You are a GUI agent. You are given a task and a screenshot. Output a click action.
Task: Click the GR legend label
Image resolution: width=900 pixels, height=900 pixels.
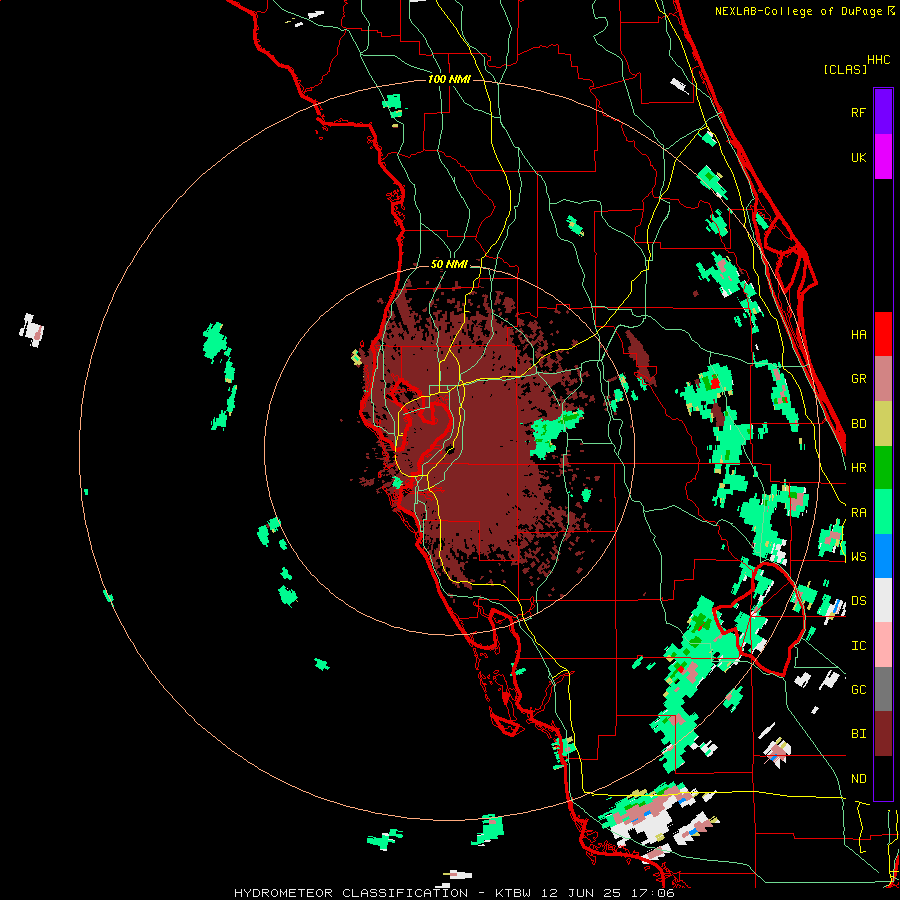point(858,379)
